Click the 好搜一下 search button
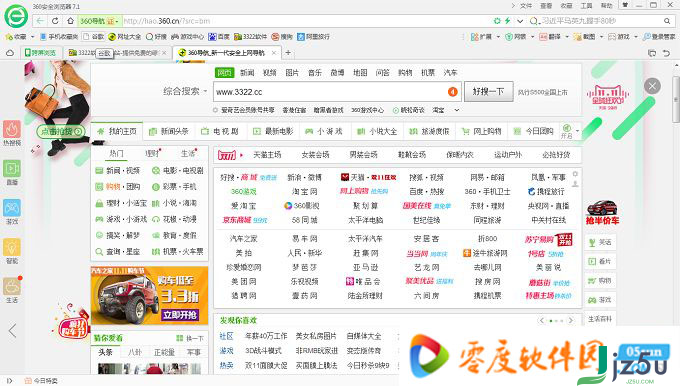 (x=488, y=92)
